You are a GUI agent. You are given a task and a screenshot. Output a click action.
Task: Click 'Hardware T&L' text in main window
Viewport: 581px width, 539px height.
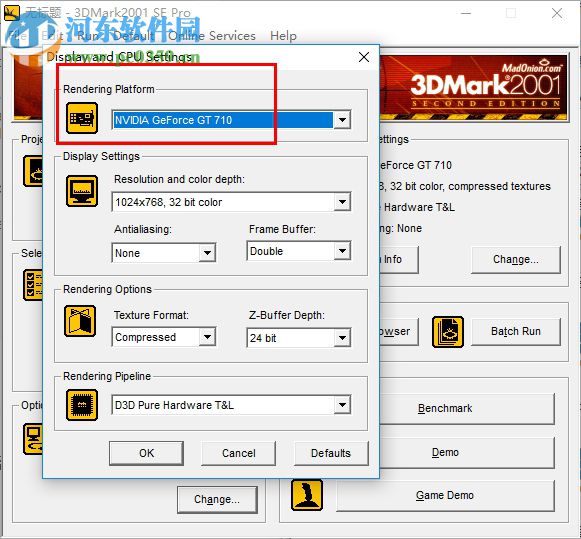[x=419, y=207]
